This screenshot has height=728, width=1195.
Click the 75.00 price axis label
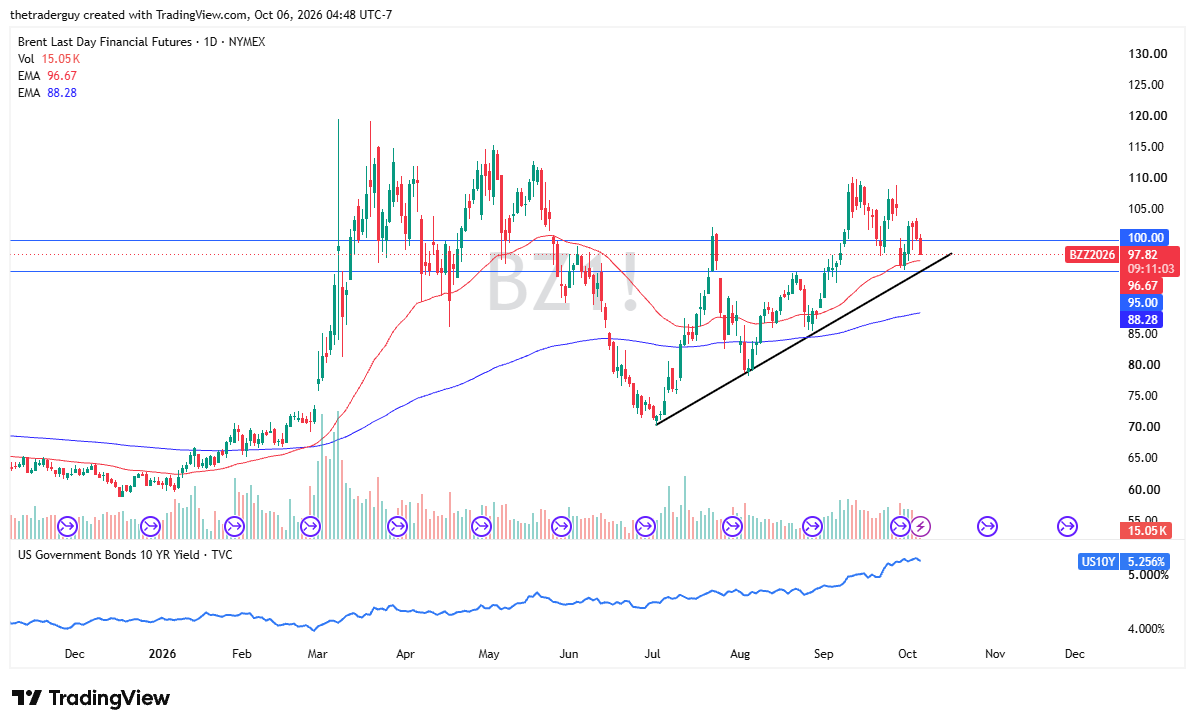(1144, 396)
